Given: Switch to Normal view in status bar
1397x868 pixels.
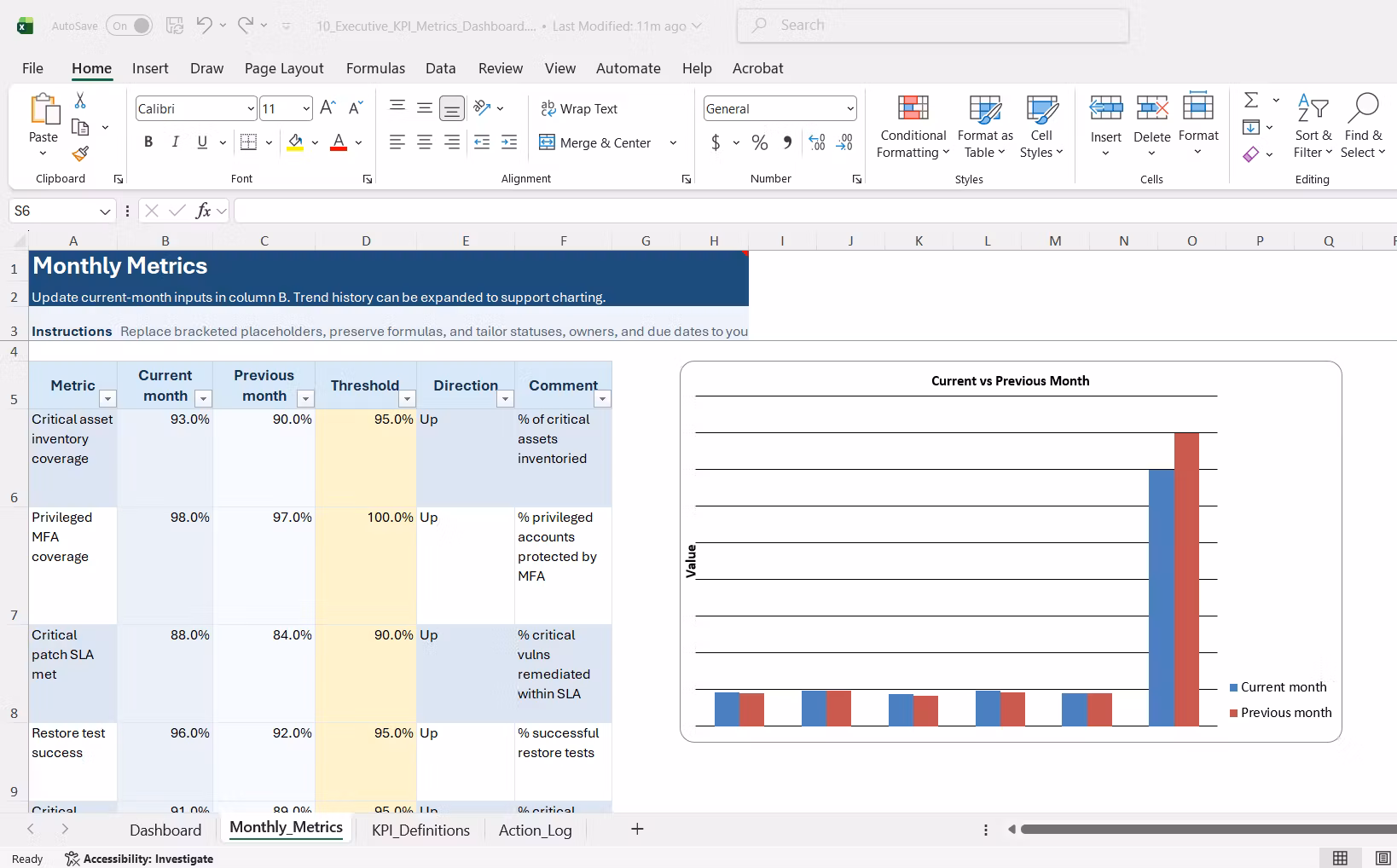Looking at the screenshot, I should [x=1340, y=858].
